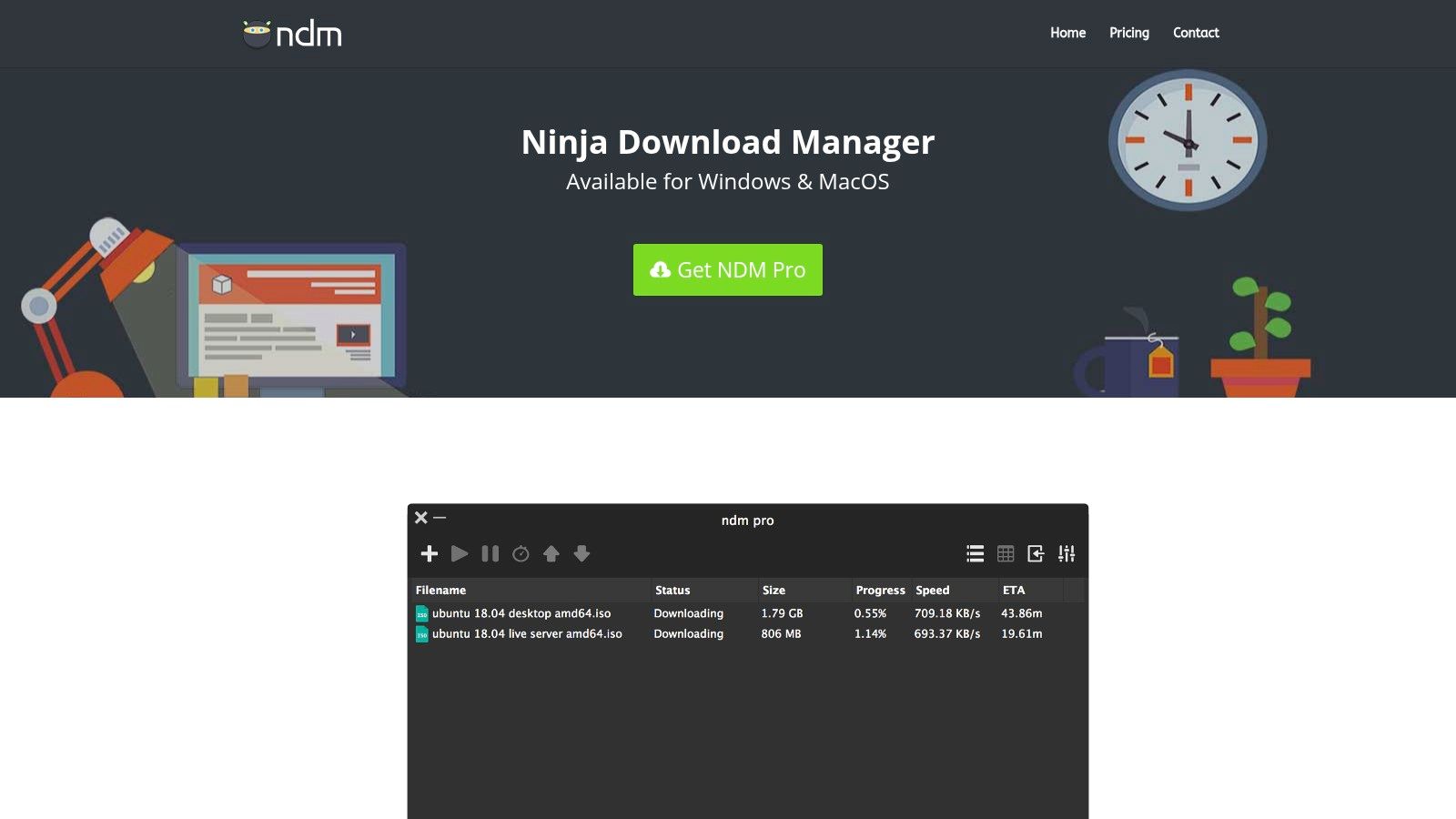Open the download scheduler clock icon
Image resolution: width=1456 pixels, height=819 pixels.
pyautogui.click(x=521, y=553)
